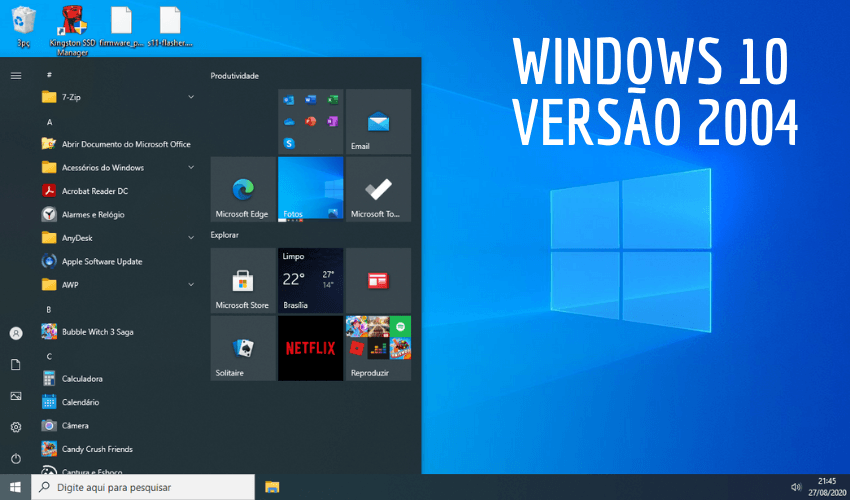
Task: Open the Microsoft To Do tile
Action: [378, 189]
